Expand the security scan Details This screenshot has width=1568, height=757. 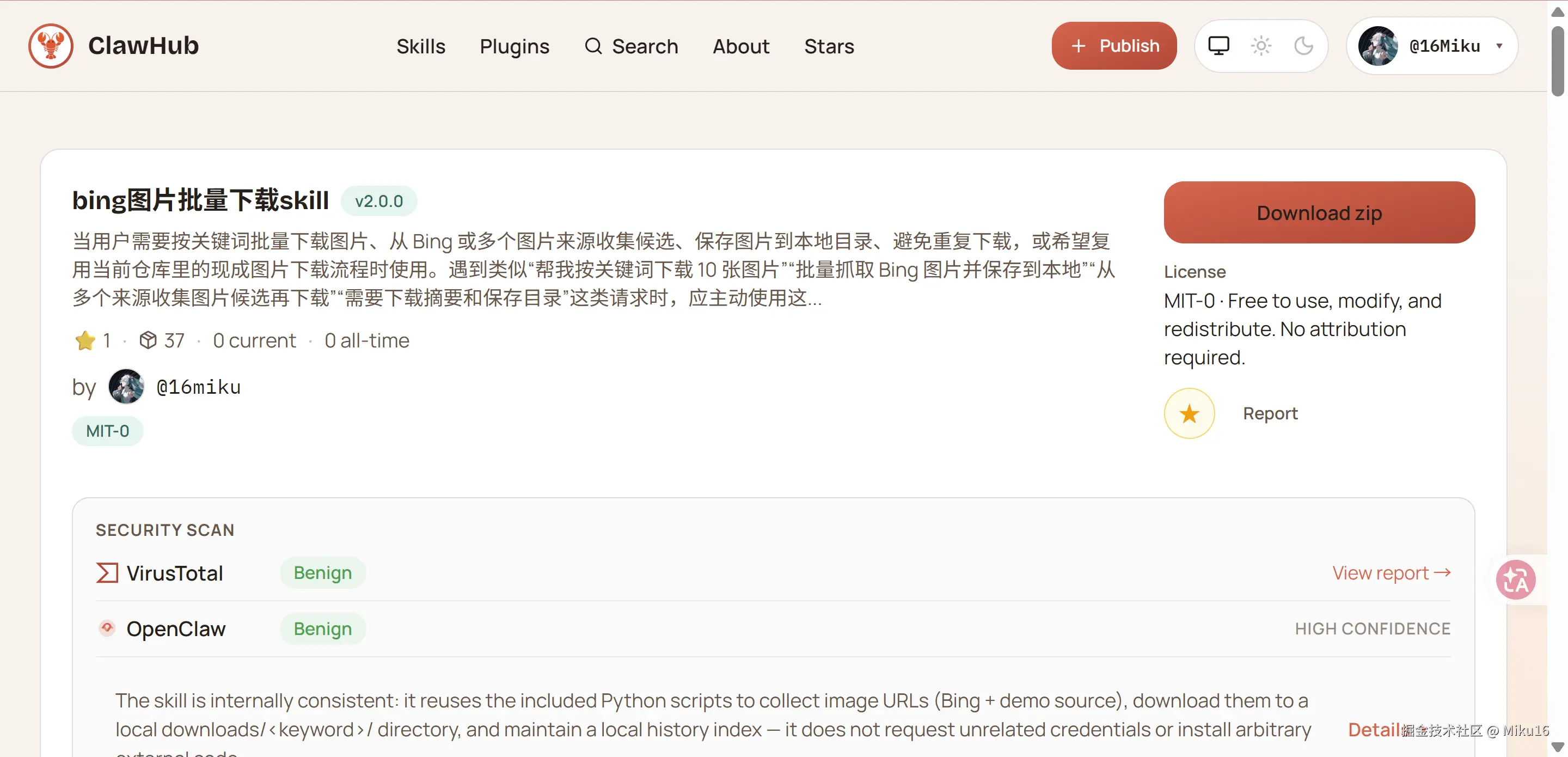pyautogui.click(x=1374, y=729)
